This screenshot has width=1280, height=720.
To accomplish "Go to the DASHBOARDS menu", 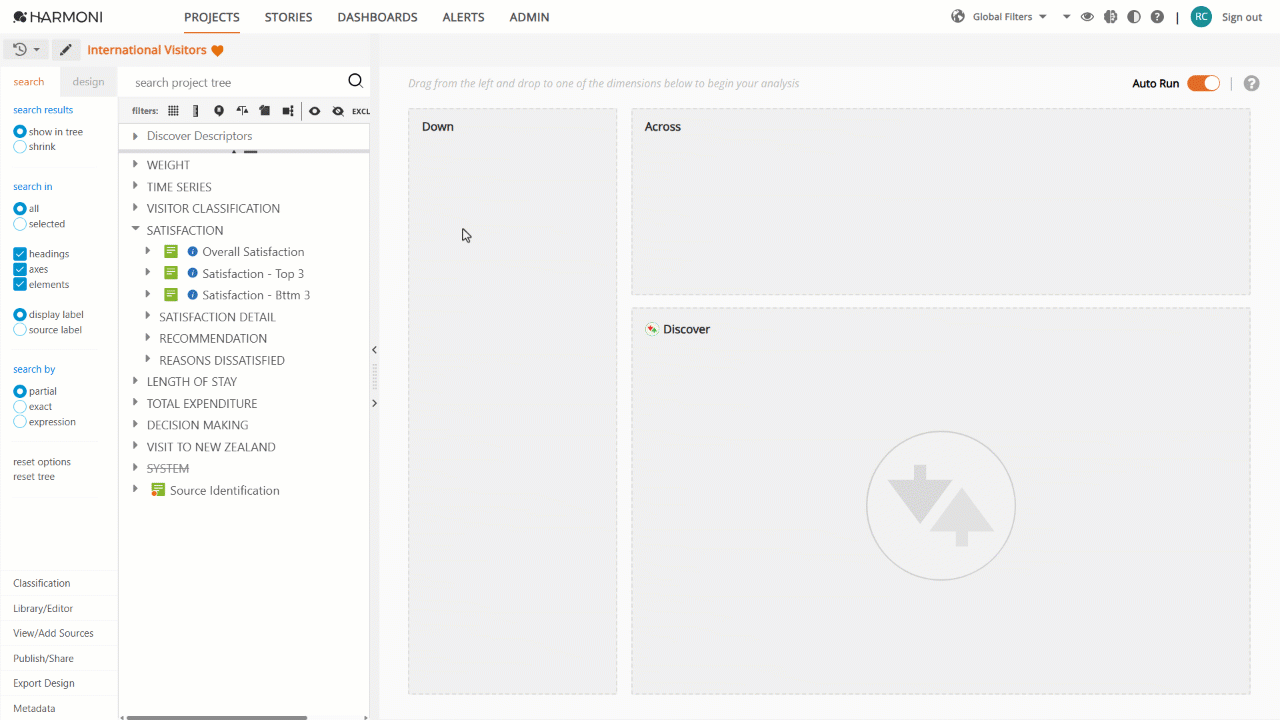I will tap(377, 17).
